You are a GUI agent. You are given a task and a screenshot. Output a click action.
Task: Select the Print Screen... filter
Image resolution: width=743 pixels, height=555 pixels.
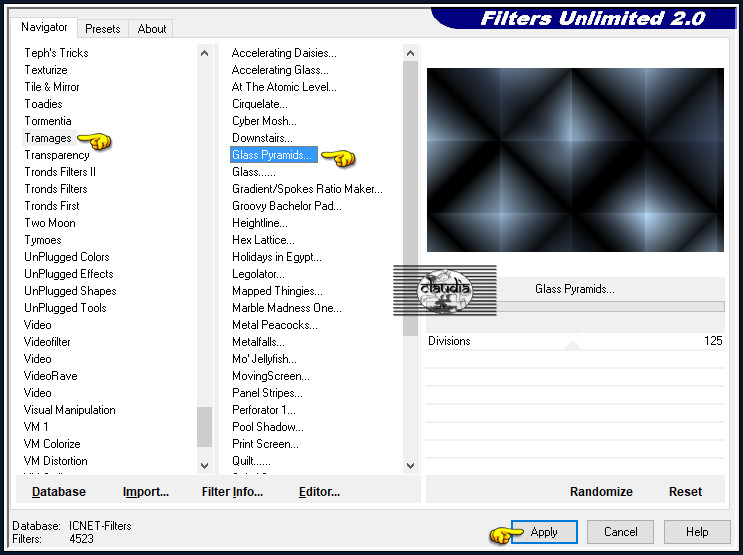click(265, 444)
